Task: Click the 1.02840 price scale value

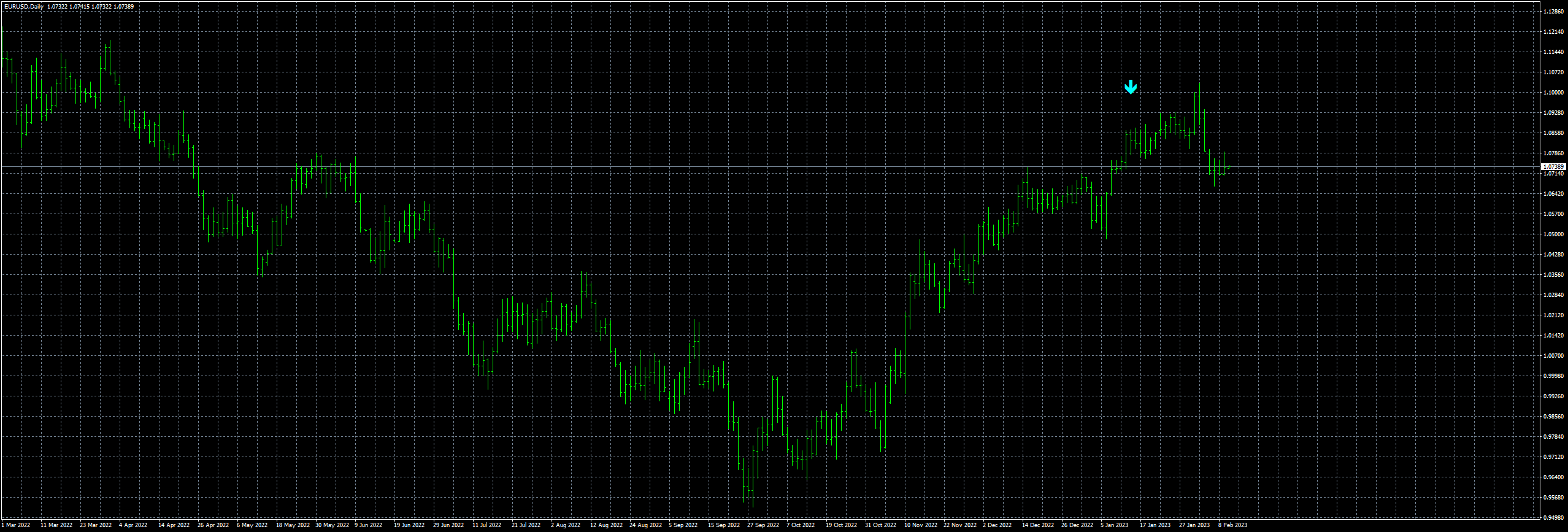Action: click(x=1553, y=295)
